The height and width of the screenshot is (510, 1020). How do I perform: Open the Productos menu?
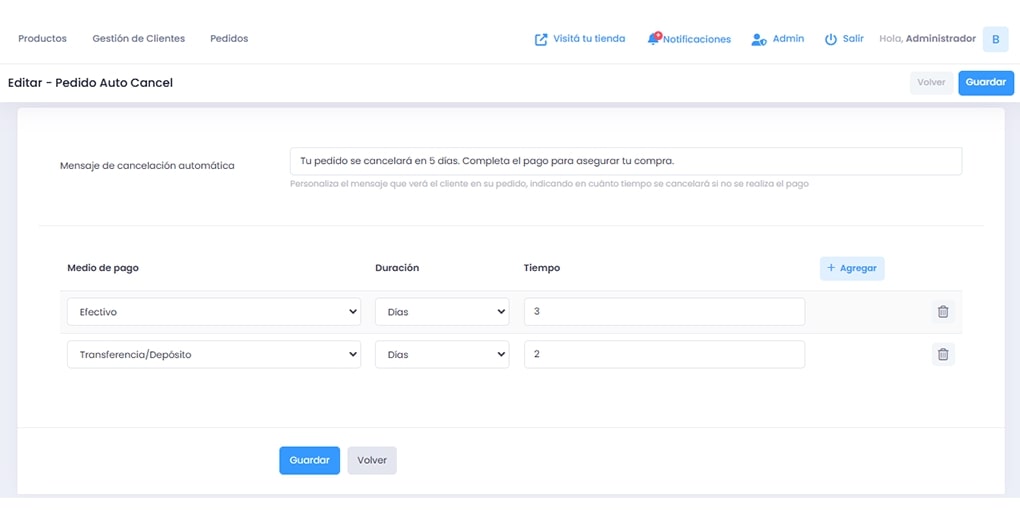[x=42, y=39]
